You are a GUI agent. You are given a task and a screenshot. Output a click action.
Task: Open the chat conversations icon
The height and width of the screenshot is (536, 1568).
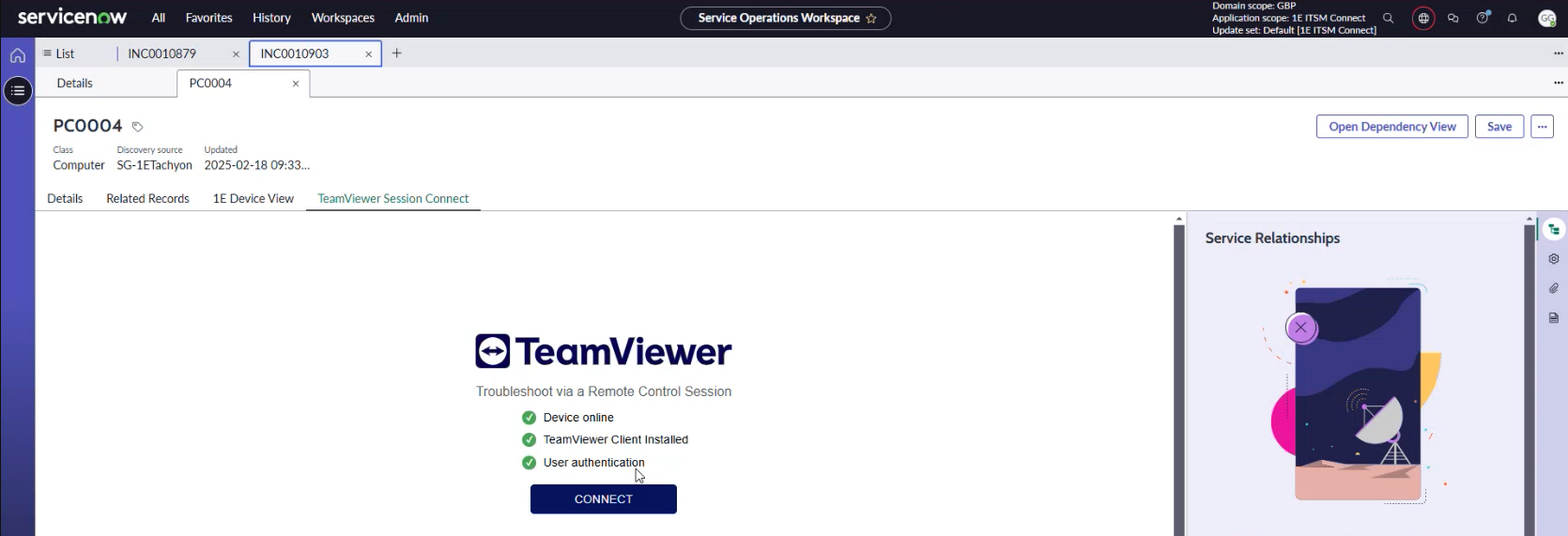point(1453,18)
